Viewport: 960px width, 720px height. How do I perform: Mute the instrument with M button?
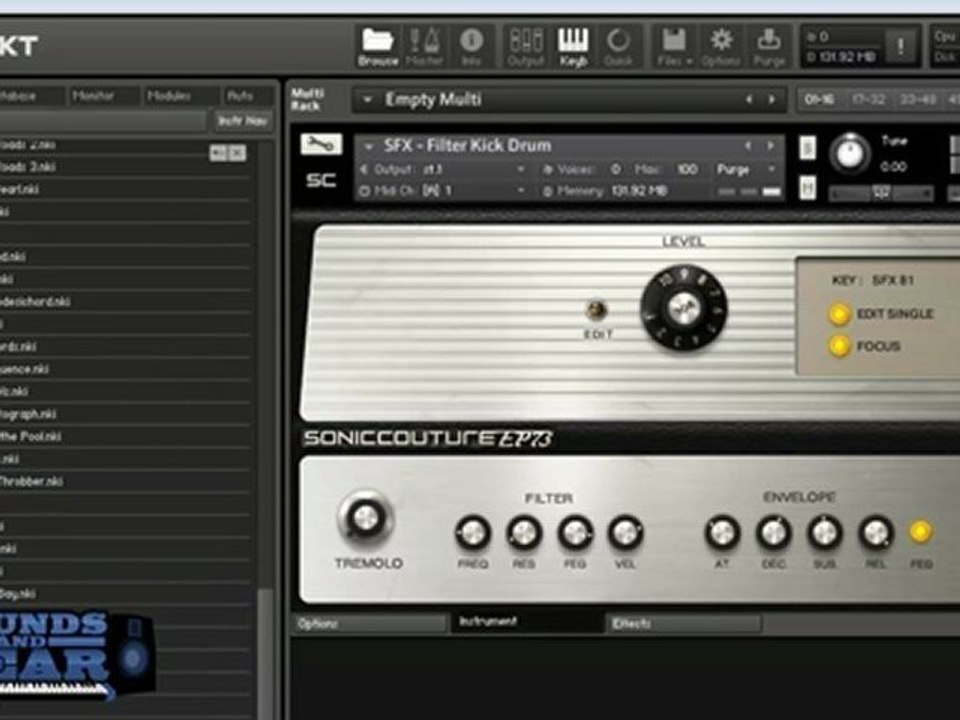(x=808, y=187)
